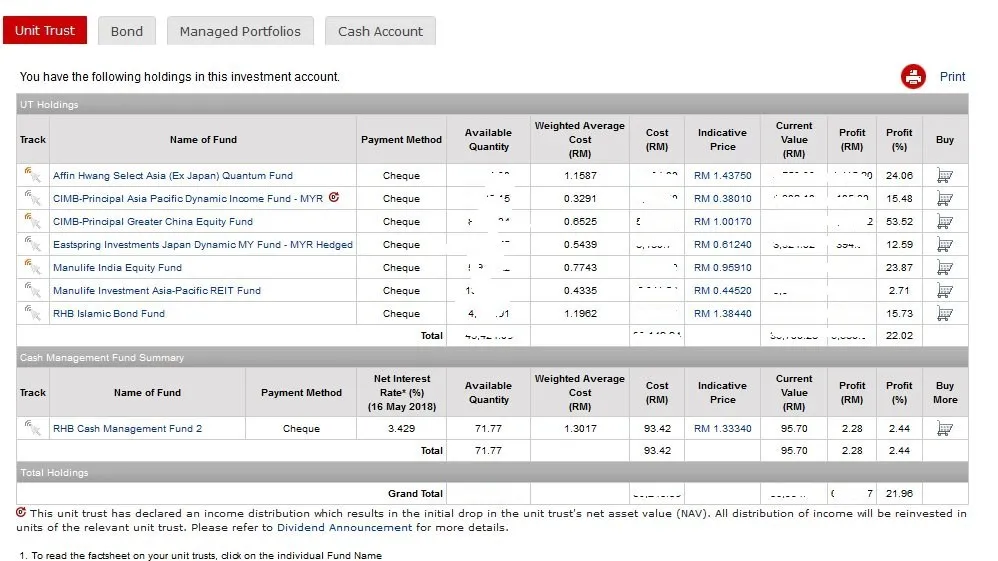Click buy more cart for RHB Cash Management Fund 2
The width and height of the screenshot is (998, 561).
pos(945,428)
